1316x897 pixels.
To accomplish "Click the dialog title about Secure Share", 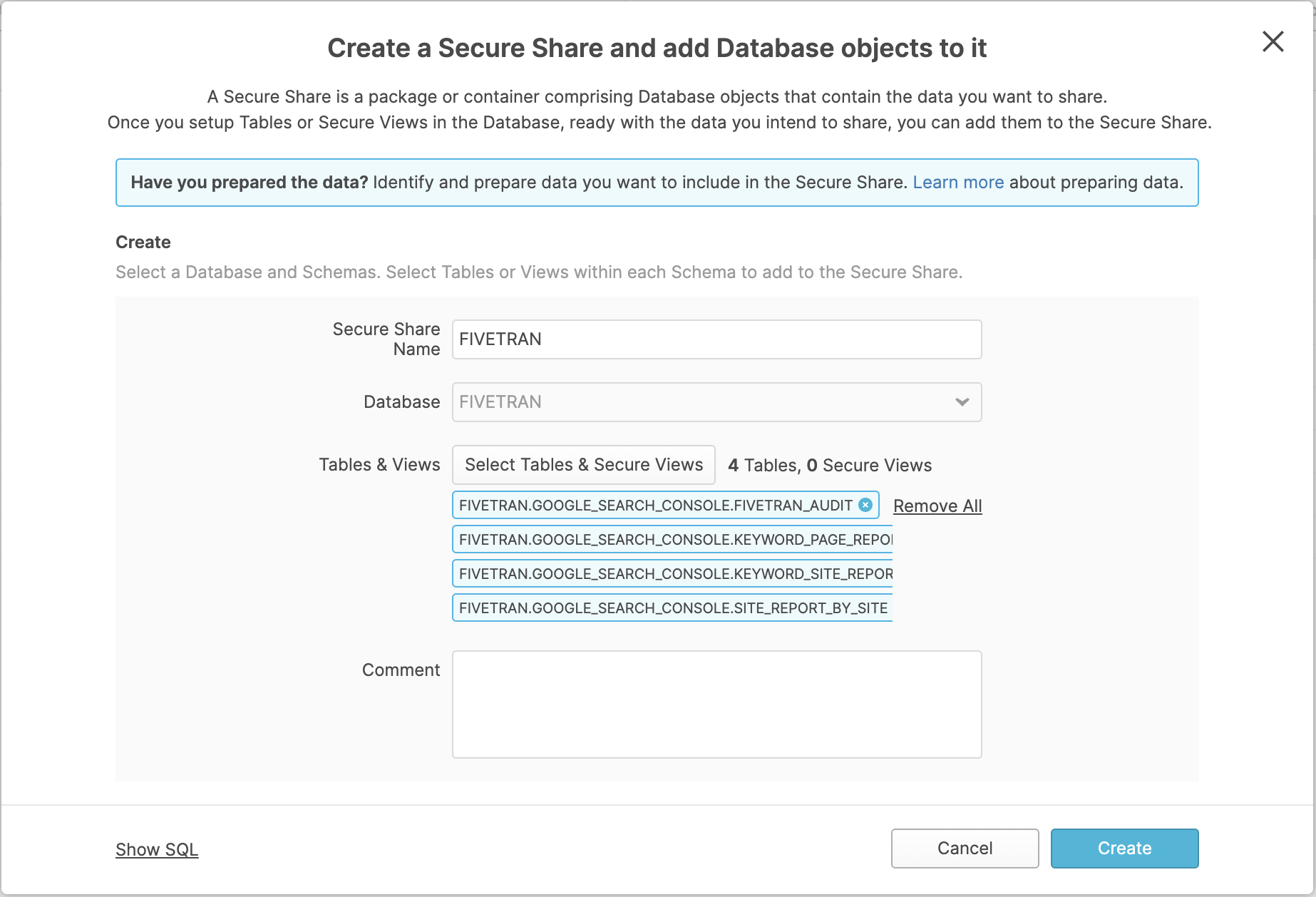I will point(657,48).
